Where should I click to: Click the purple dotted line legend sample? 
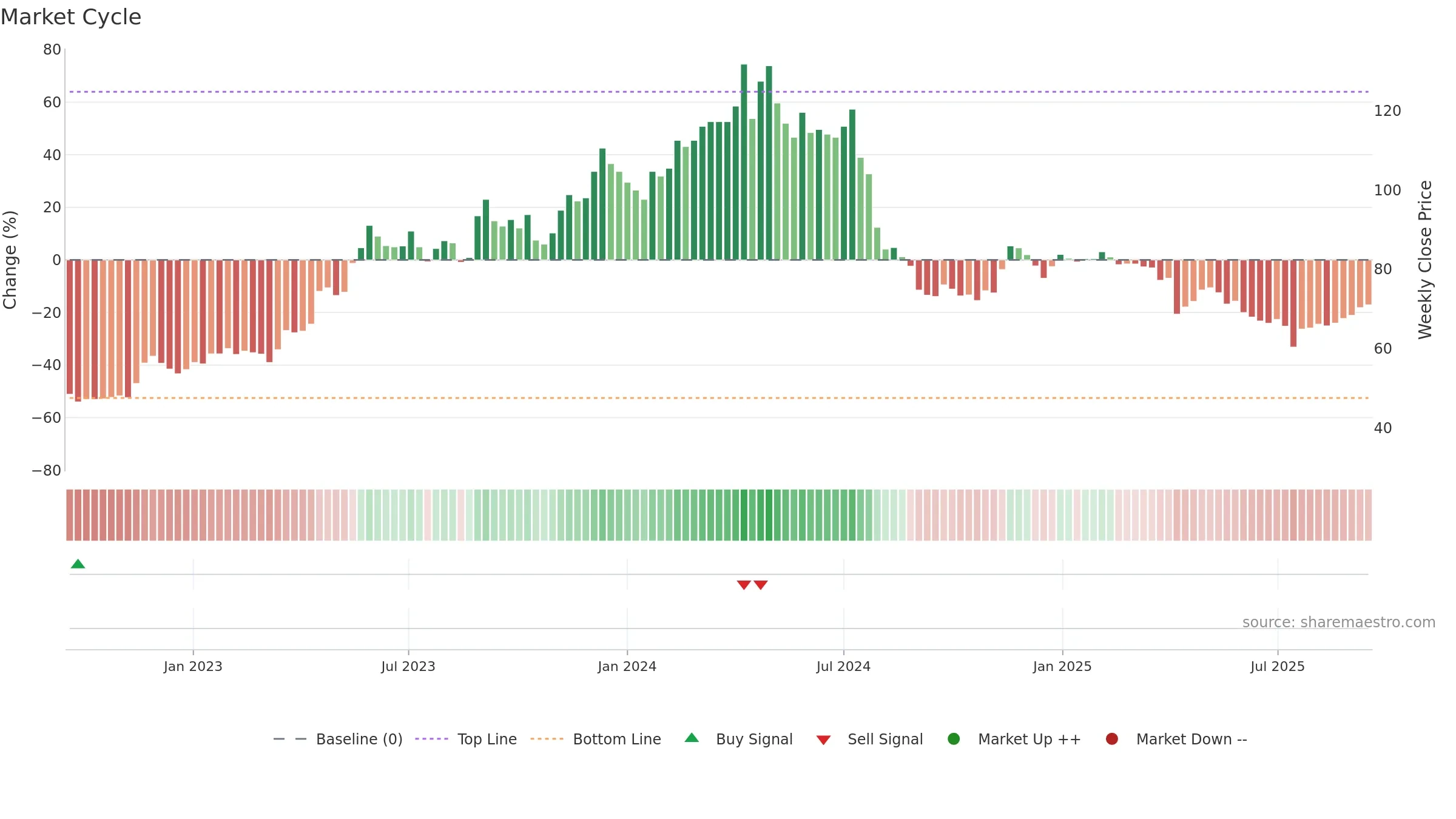431,739
